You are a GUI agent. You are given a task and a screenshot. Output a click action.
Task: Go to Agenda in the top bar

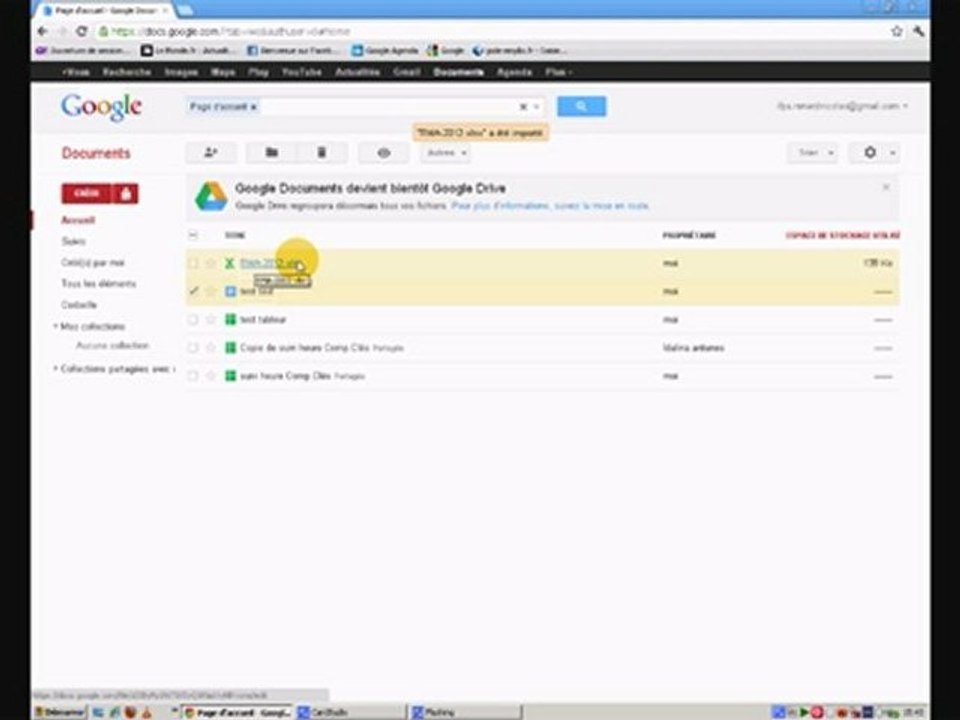[514, 72]
